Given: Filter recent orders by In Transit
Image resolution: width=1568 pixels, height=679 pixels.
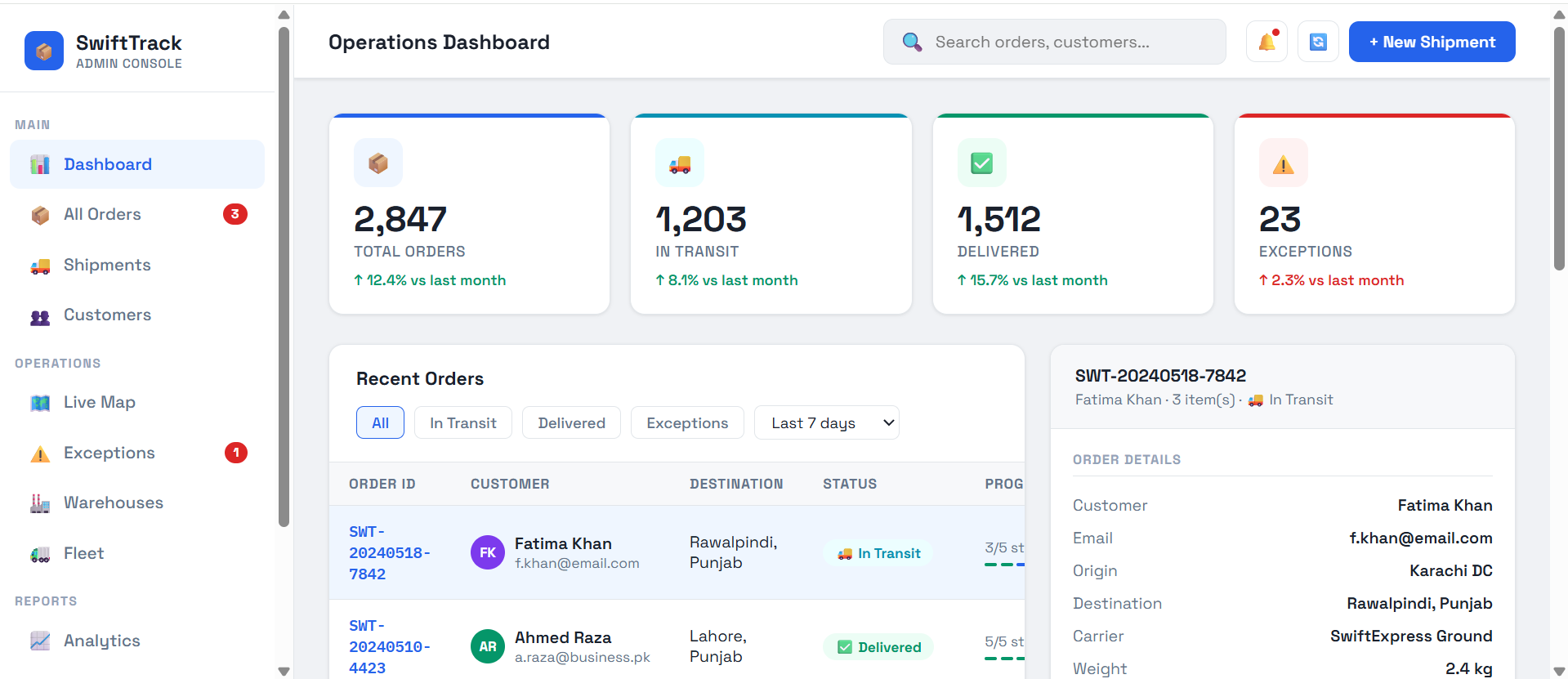Looking at the screenshot, I should click(x=463, y=422).
